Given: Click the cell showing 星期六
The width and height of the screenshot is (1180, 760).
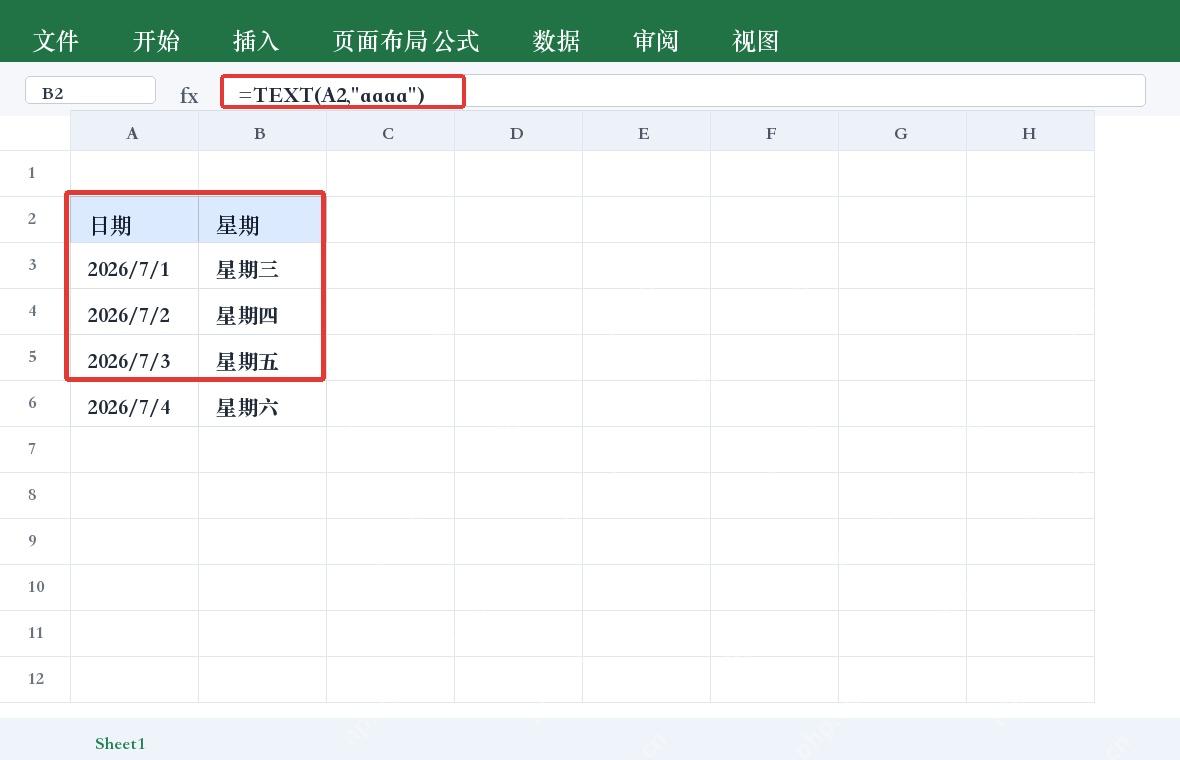Looking at the screenshot, I should [262, 403].
